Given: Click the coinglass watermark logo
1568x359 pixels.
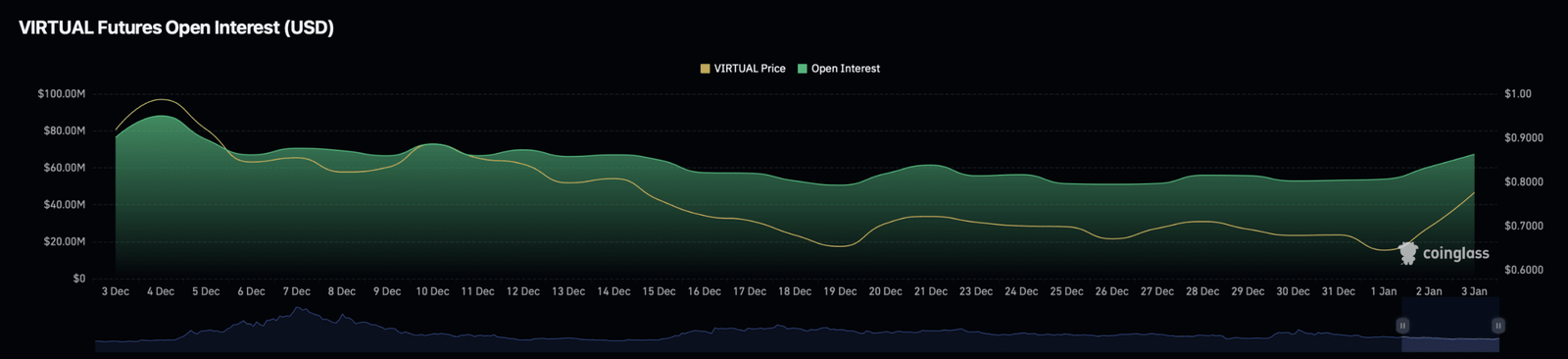Looking at the screenshot, I should click(1408, 253).
